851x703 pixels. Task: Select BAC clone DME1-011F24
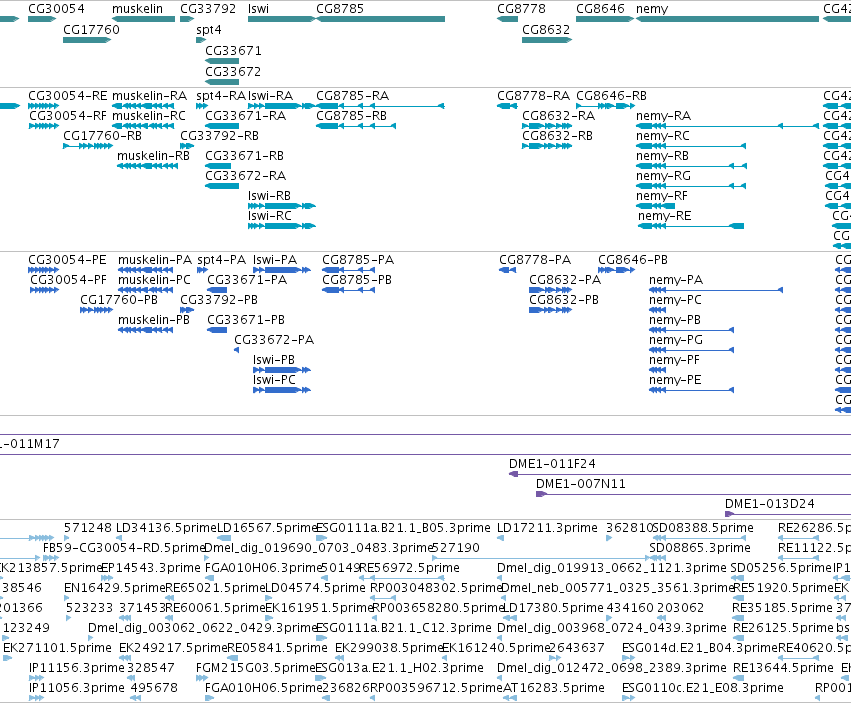point(679,474)
